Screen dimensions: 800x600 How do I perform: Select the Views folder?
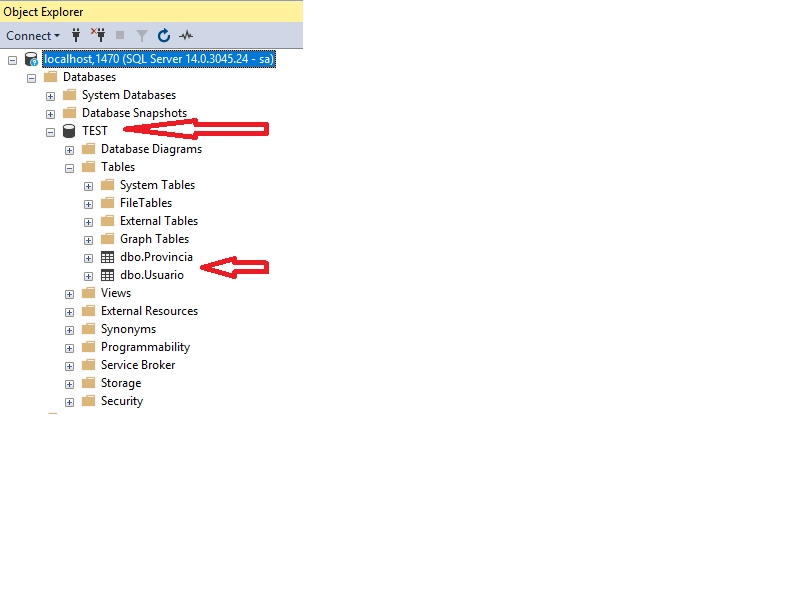pyautogui.click(x=116, y=293)
